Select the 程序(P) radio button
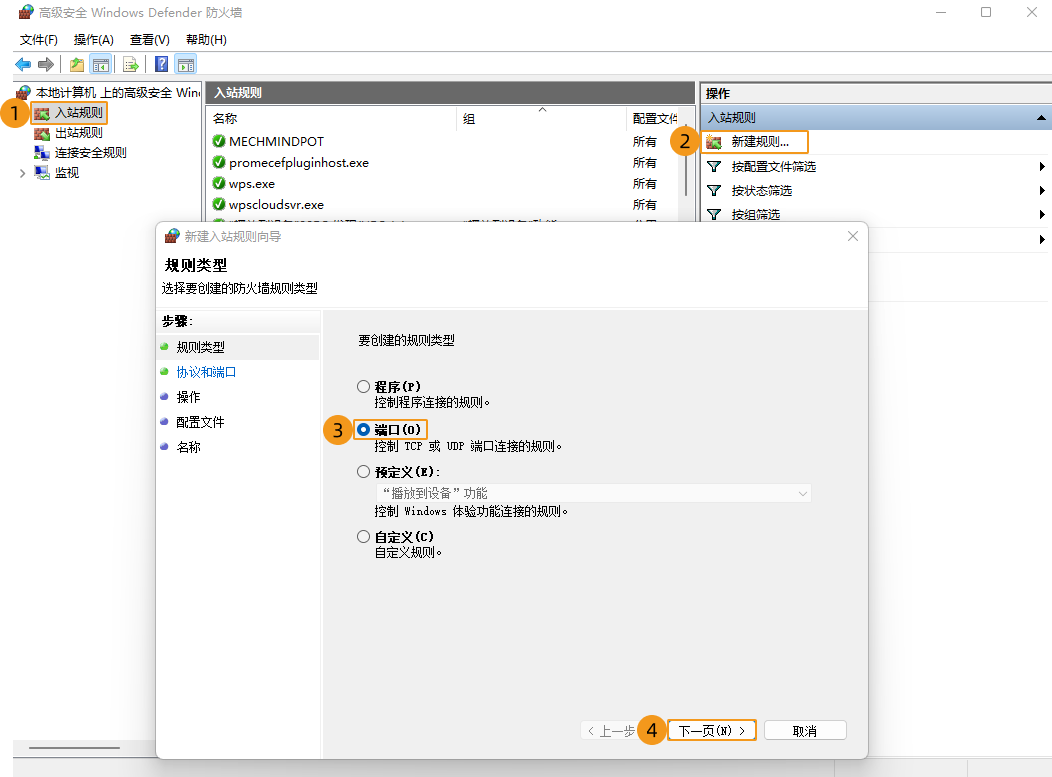1052x777 pixels. click(x=364, y=386)
